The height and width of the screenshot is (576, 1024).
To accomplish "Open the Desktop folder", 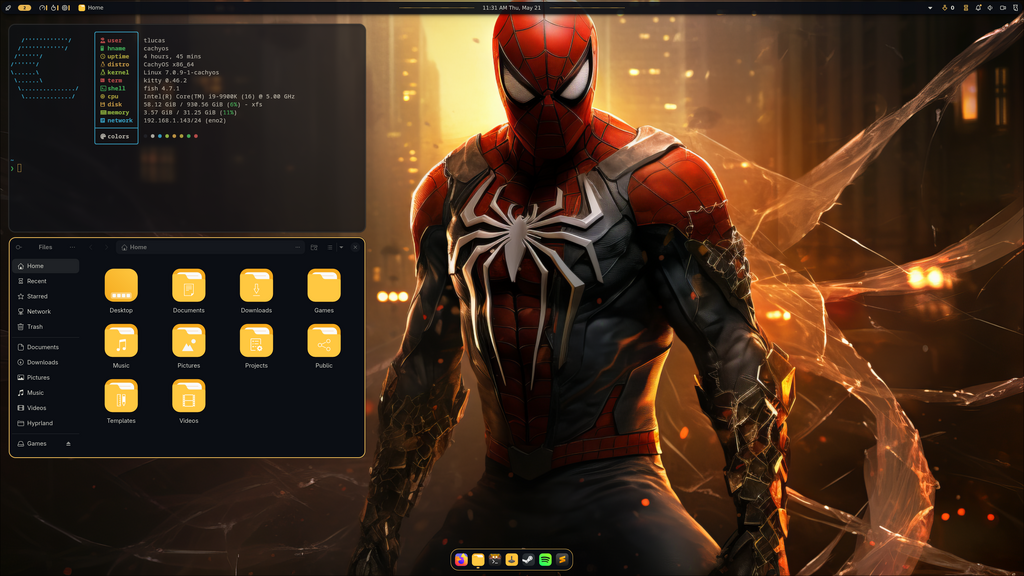I will point(121,291).
